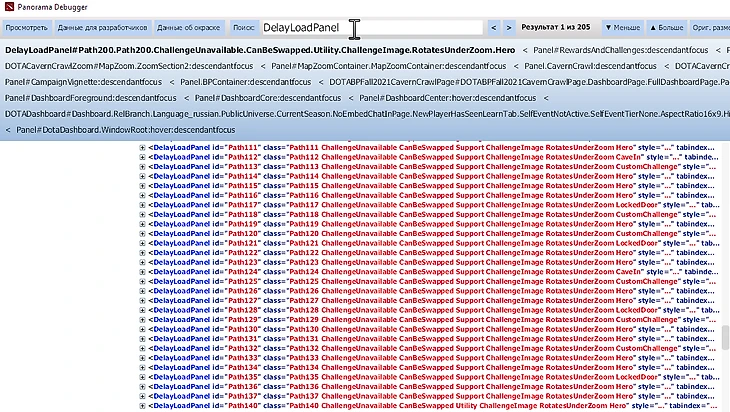Expand the Path119 DelayLoadPanel node
Image resolution: width=730 pixels, height=412 pixels.
pyautogui.click(x=142, y=224)
